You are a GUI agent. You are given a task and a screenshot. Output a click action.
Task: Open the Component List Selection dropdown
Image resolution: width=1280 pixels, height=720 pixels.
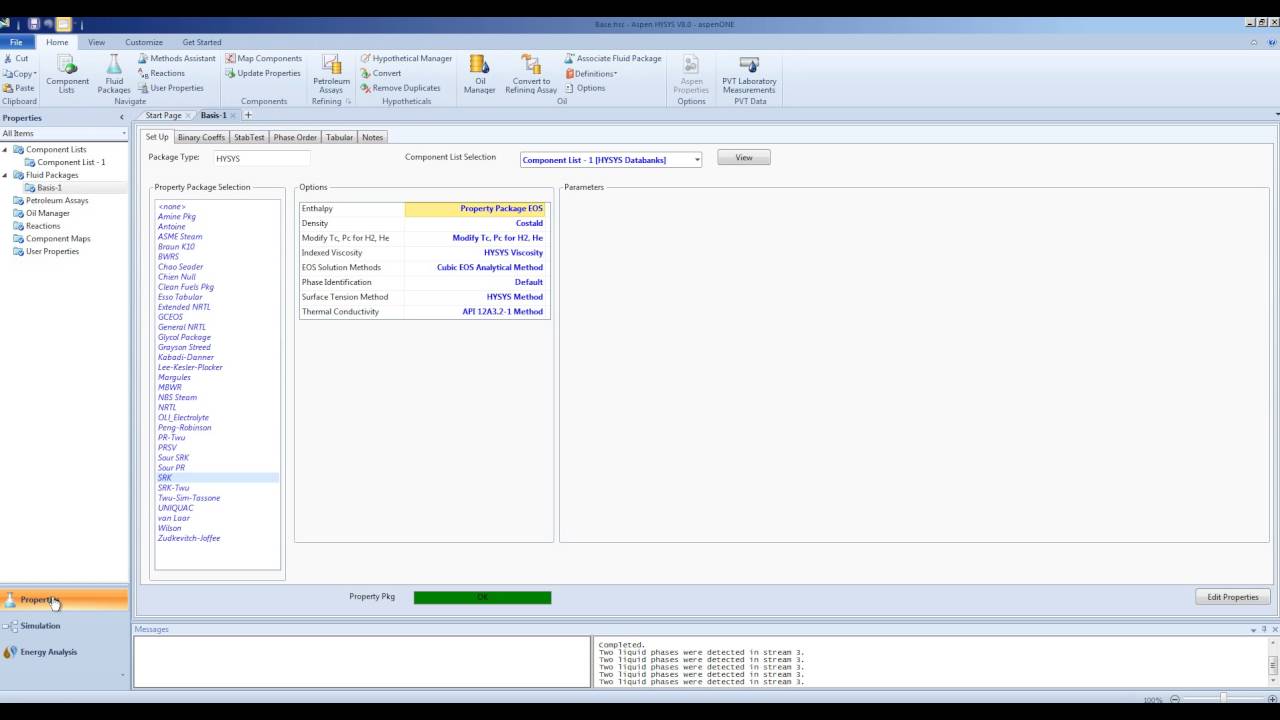(x=697, y=160)
